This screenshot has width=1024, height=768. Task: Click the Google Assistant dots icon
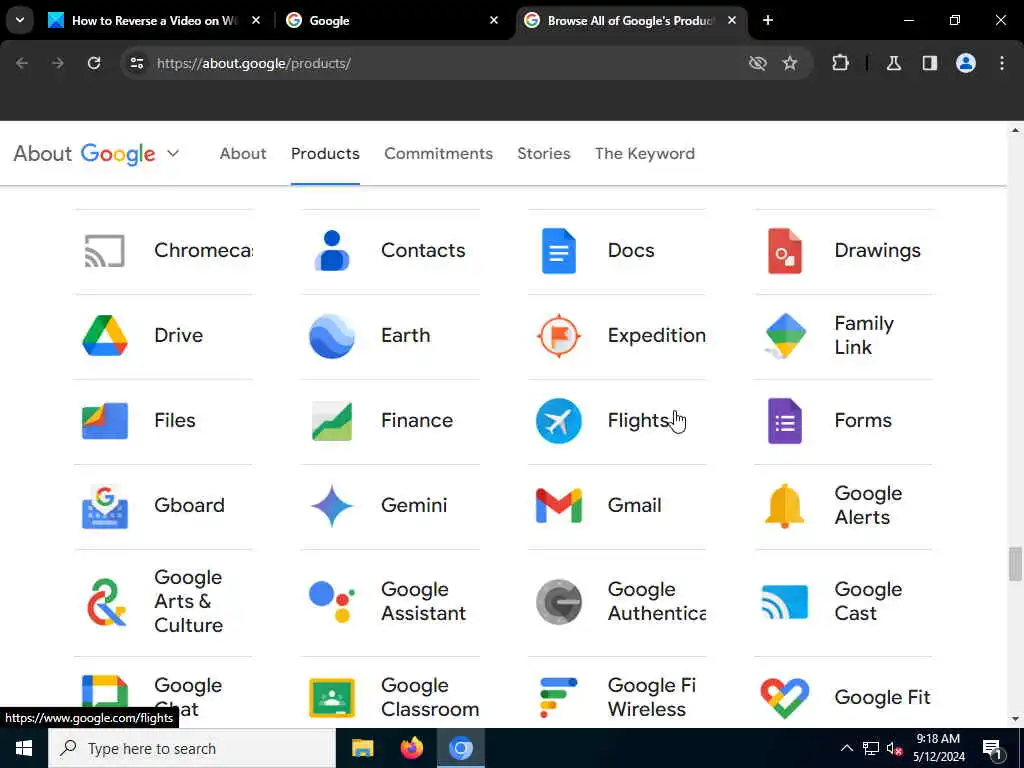332,601
